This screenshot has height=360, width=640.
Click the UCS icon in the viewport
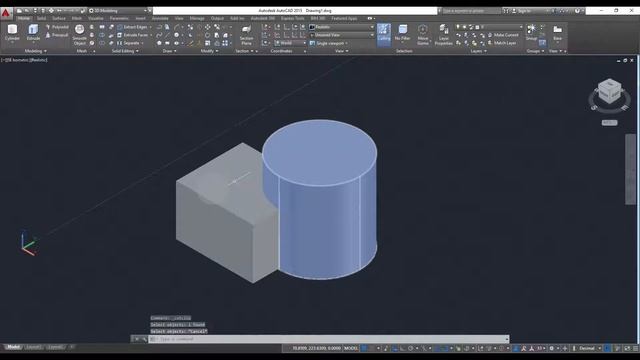(29, 243)
